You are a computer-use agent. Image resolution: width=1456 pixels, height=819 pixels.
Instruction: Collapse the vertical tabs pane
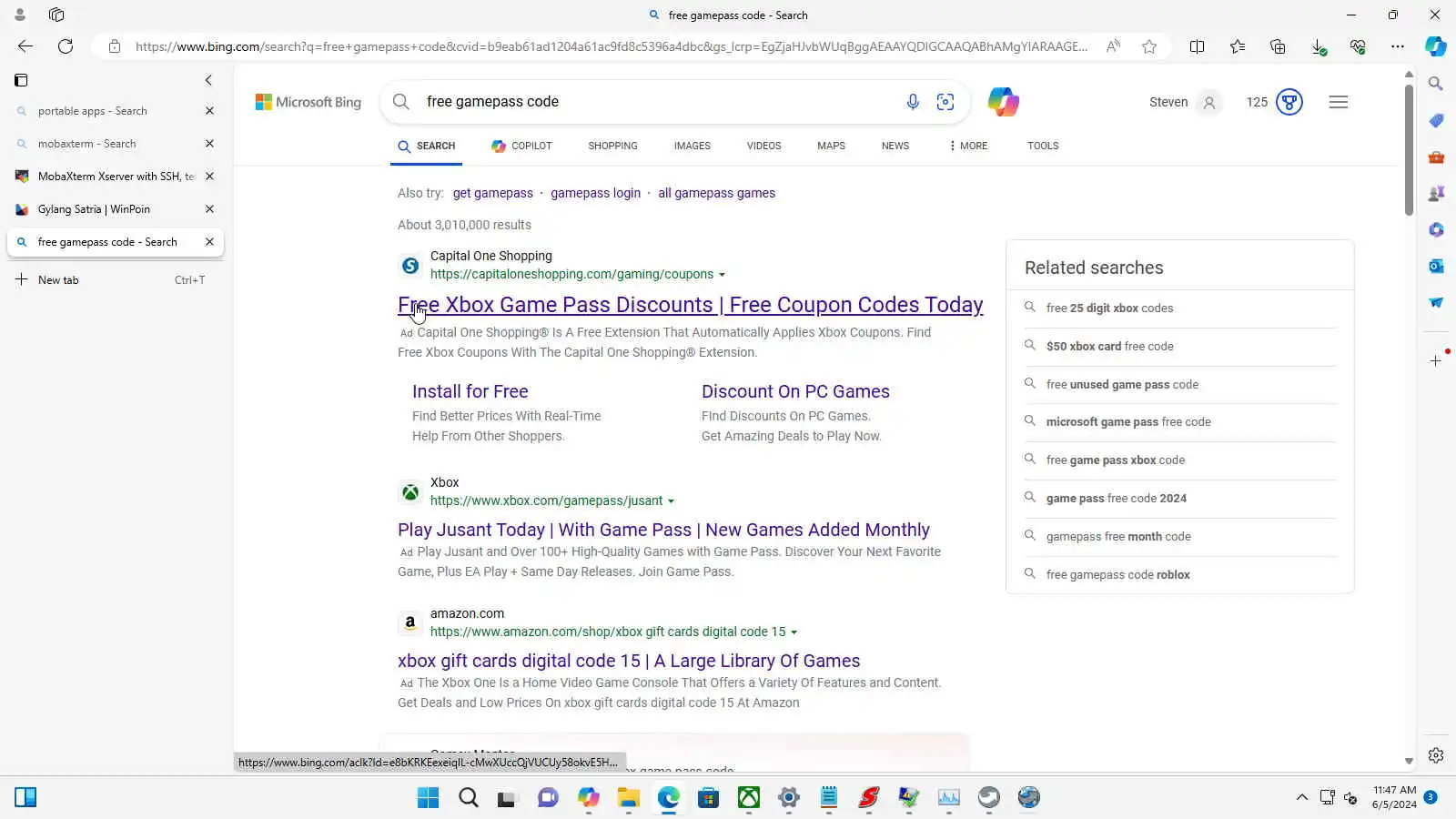[x=208, y=80]
